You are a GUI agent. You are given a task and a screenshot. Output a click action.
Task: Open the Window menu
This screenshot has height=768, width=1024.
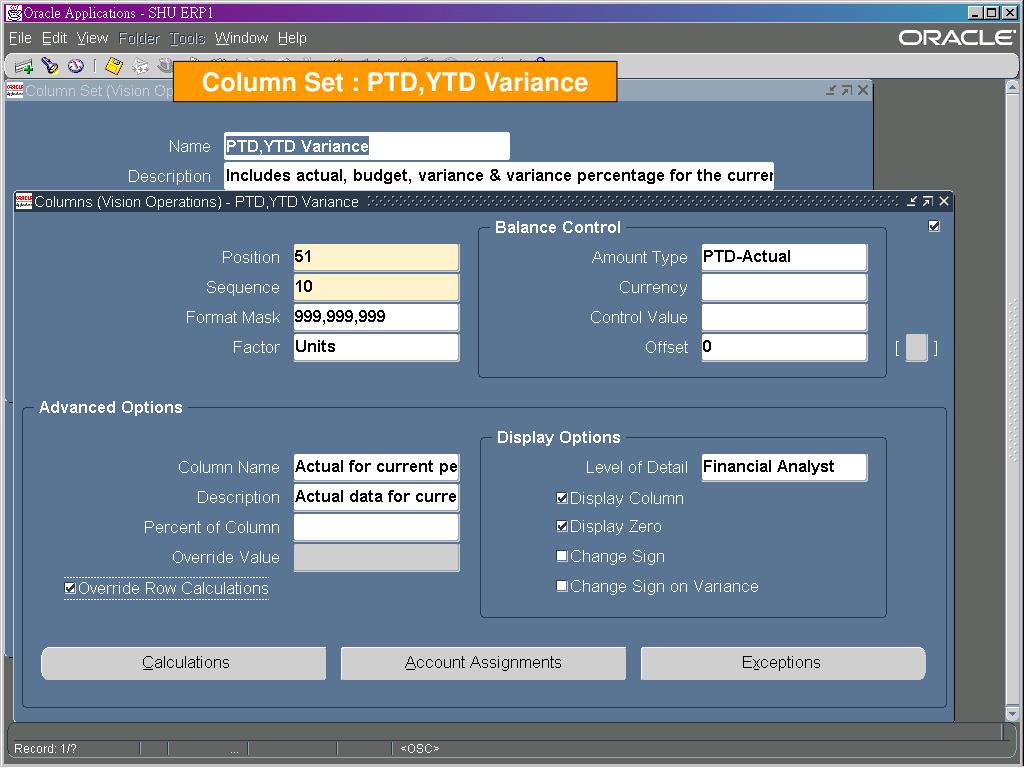(x=242, y=39)
